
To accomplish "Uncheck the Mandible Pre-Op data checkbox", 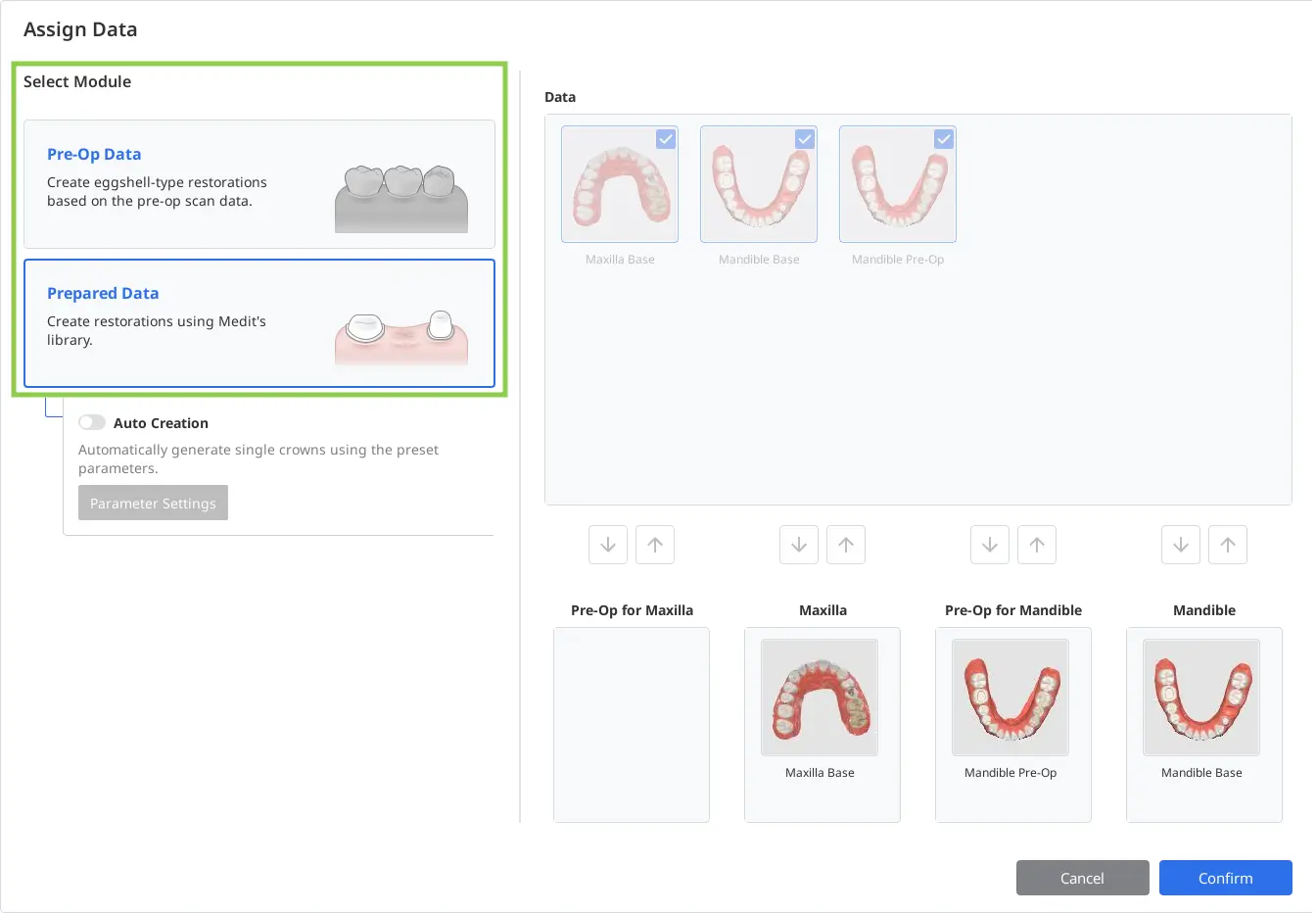I will point(944,139).
